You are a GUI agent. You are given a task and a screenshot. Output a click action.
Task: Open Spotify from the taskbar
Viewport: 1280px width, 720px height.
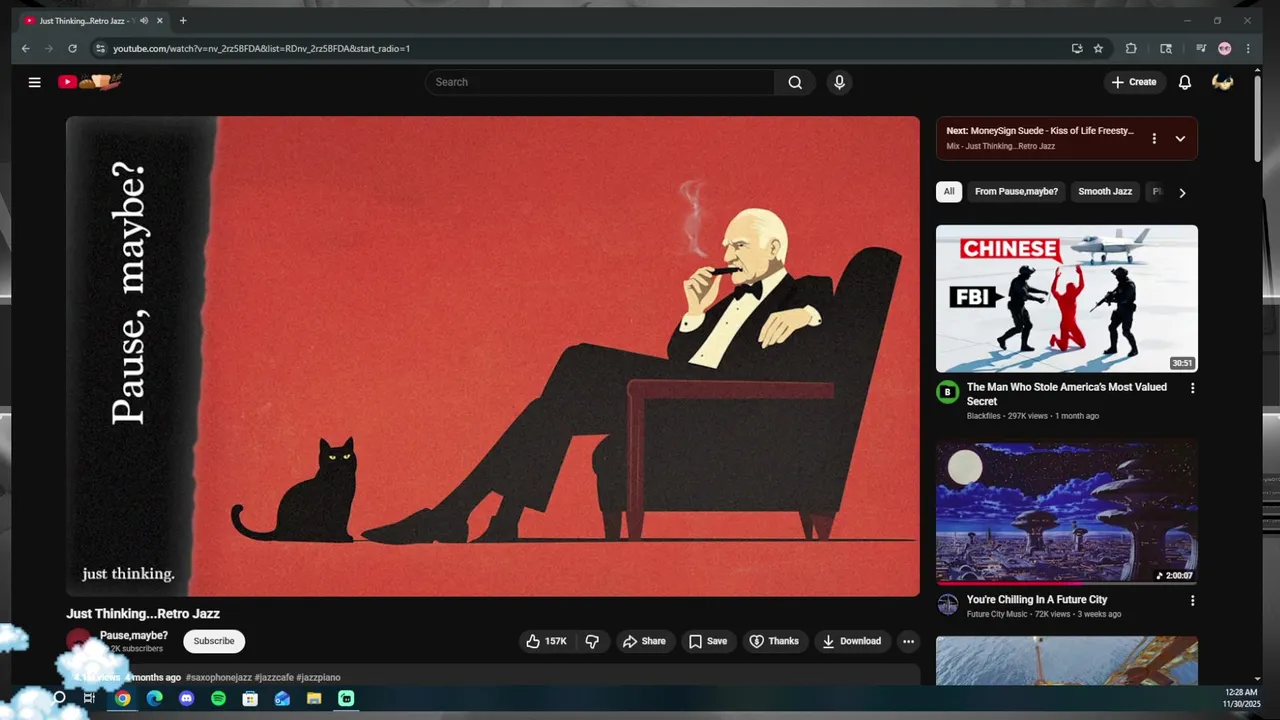click(218, 699)
